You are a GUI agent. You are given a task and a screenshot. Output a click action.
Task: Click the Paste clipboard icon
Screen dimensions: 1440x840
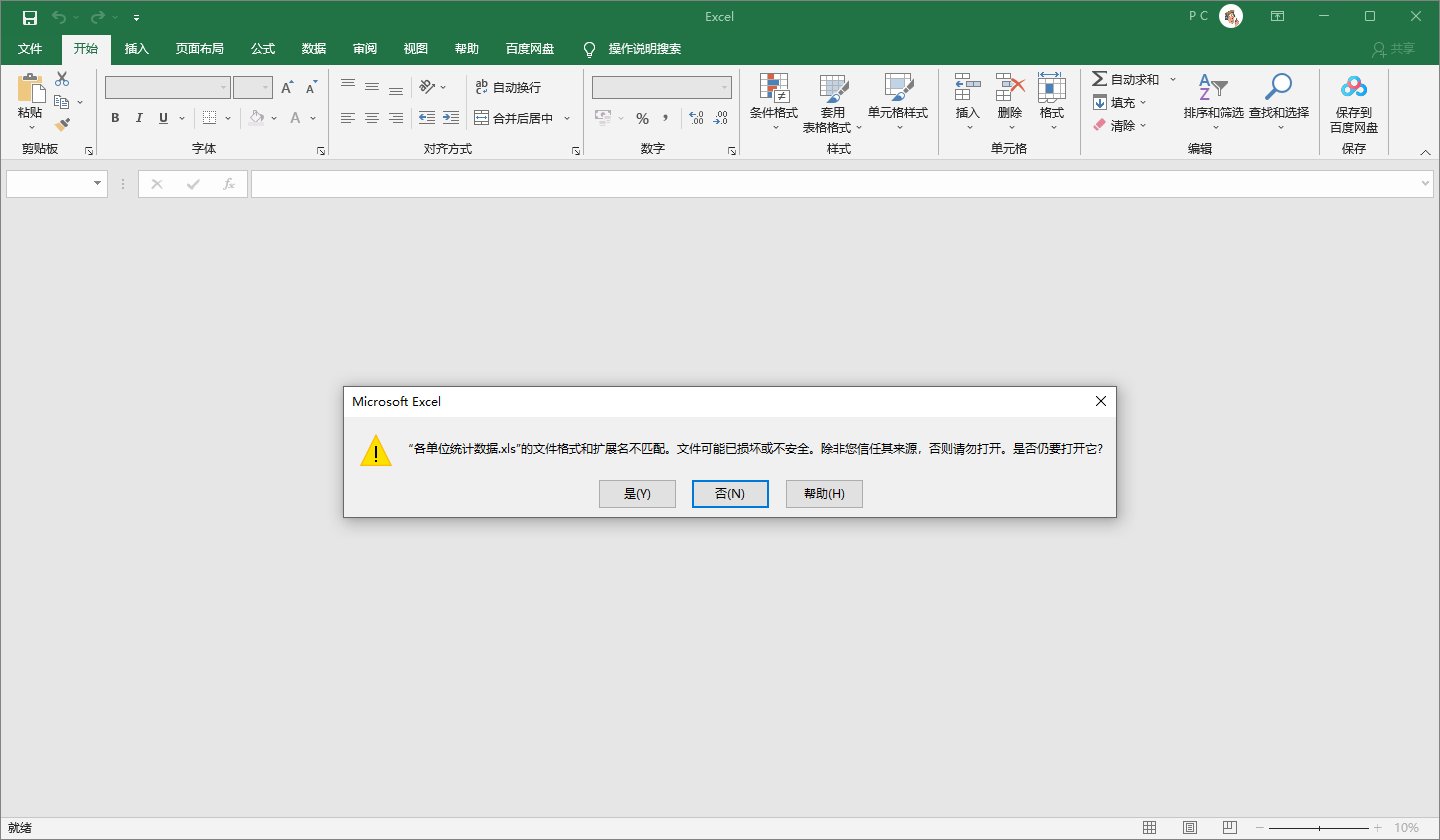click(30, 89)
